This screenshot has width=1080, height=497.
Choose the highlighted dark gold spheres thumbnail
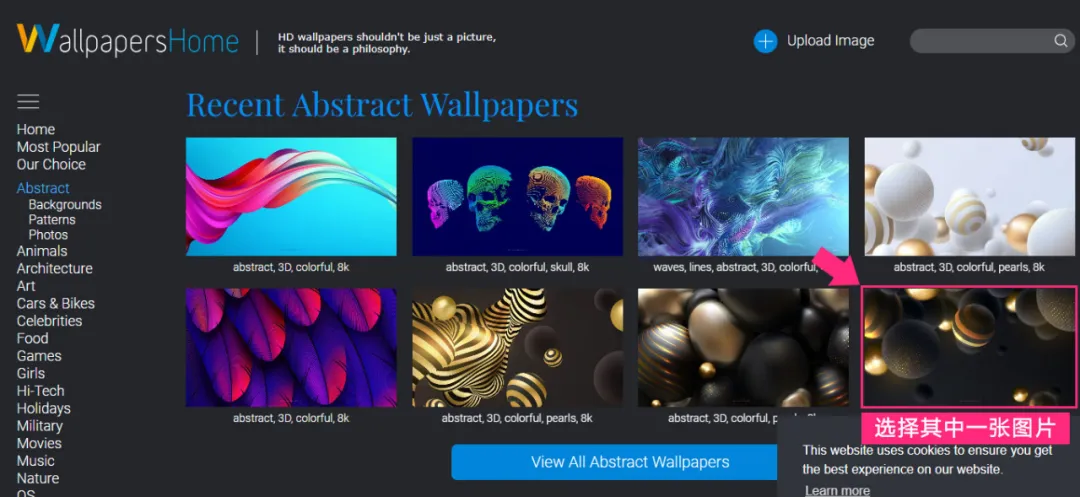pos(969,347)
